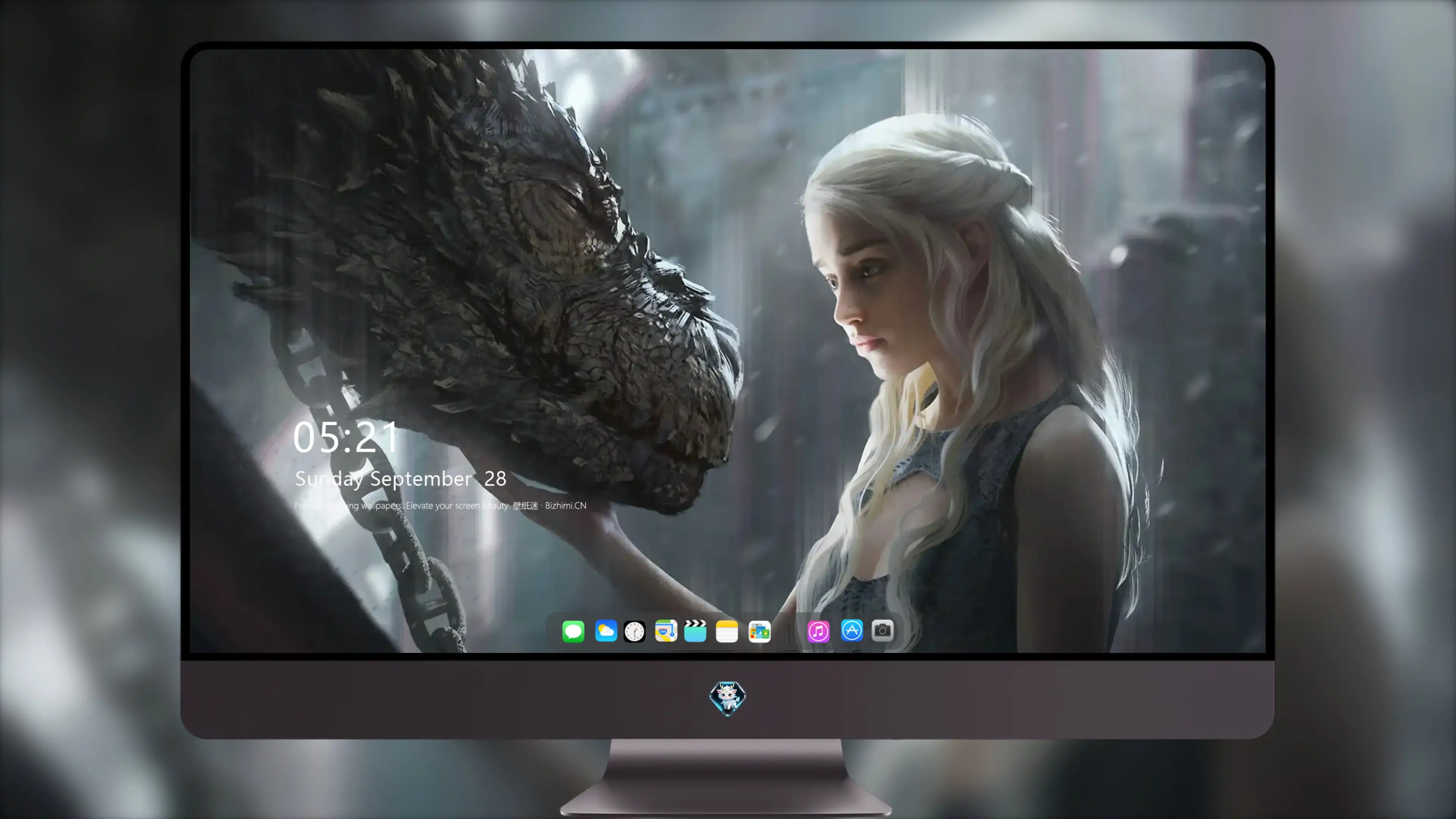
Task: Open the Clock app in the dock
Action: tap(634, 631)
